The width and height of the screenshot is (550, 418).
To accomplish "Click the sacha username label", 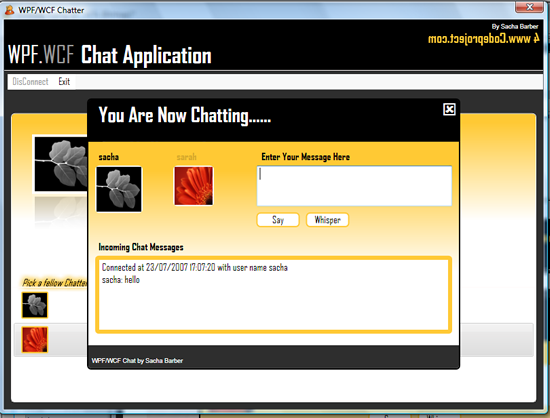I will (x=108, y=157).
